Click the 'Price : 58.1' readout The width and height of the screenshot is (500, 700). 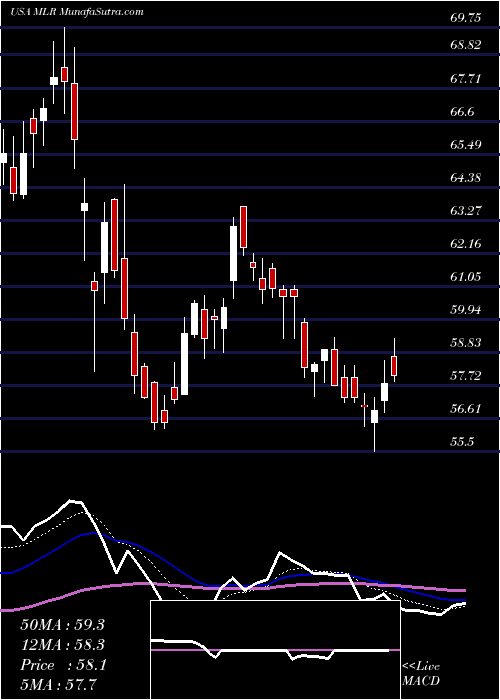(62, 665)
